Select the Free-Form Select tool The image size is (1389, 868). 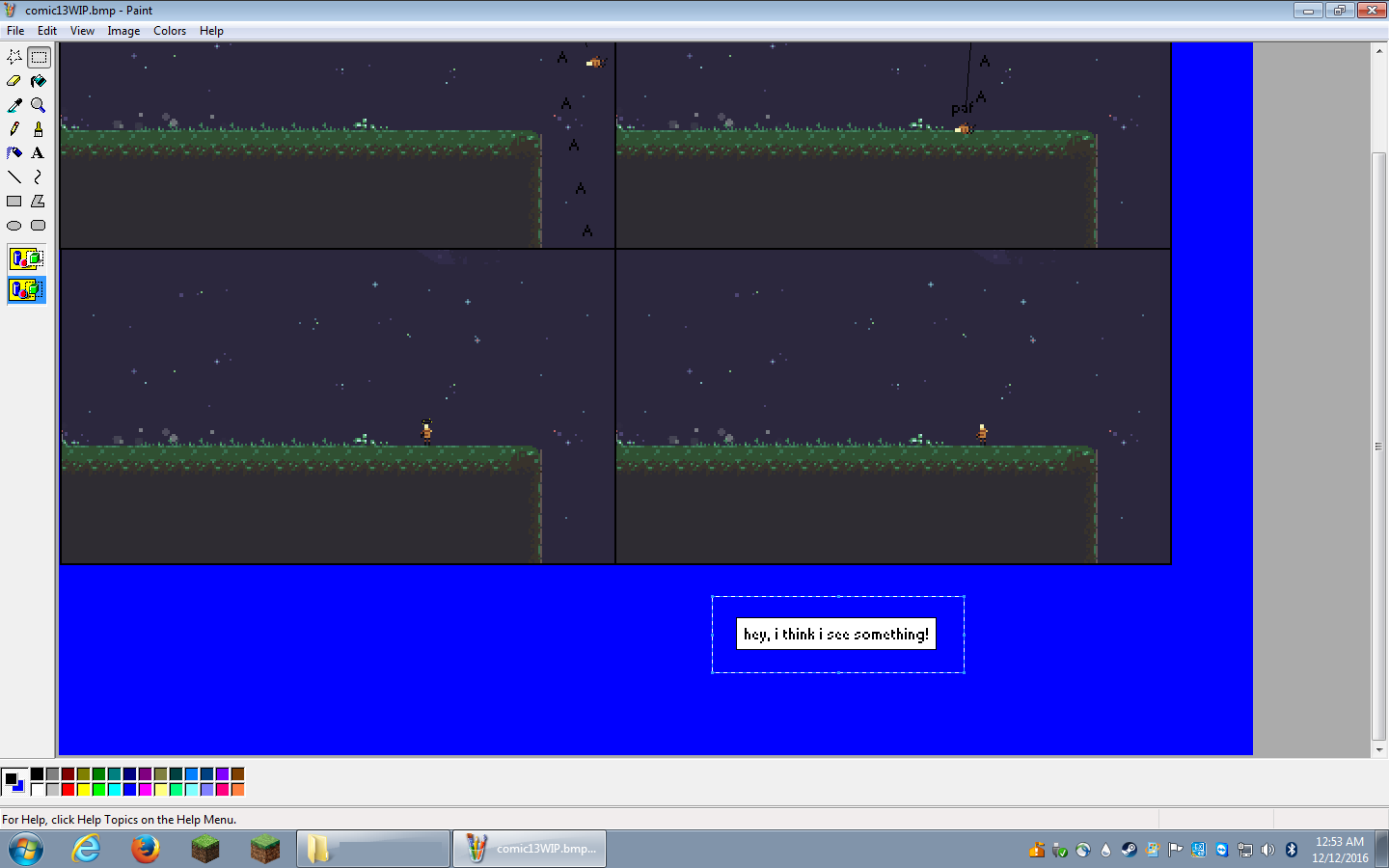pos(14,57)
